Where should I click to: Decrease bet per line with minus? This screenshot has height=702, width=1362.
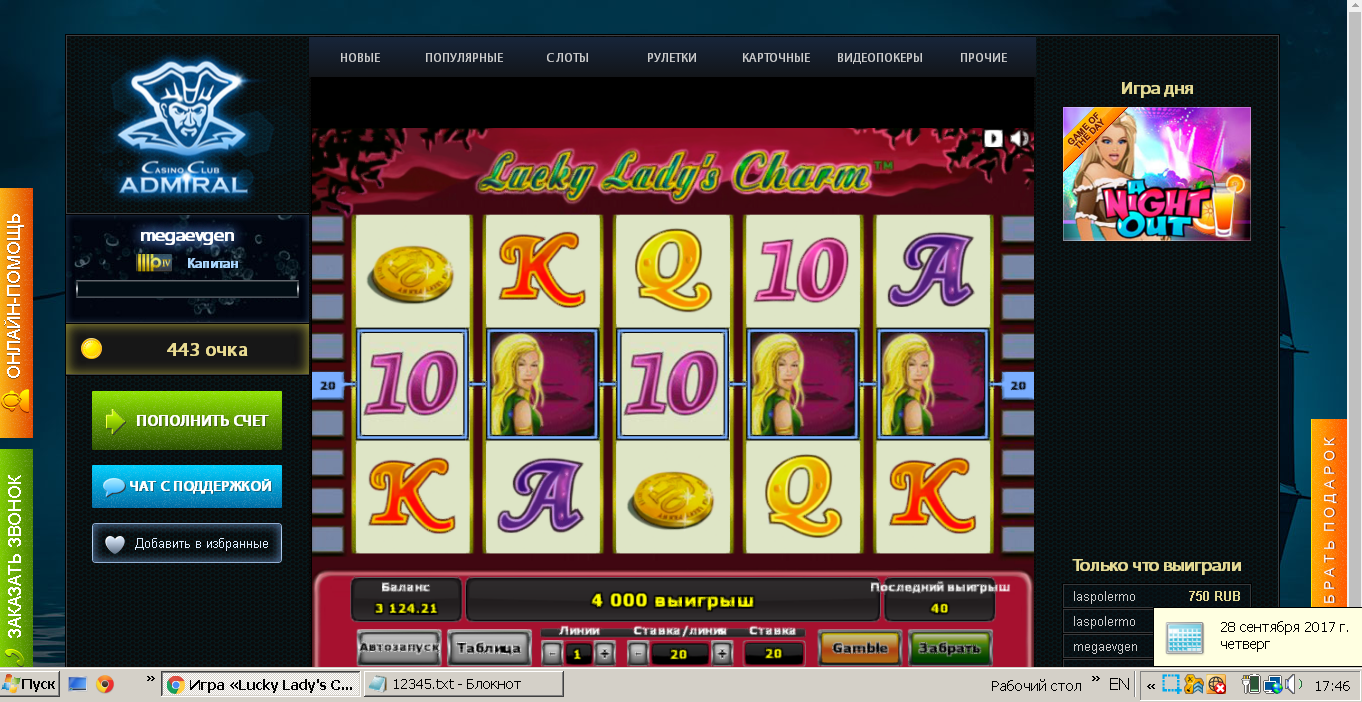637,654
